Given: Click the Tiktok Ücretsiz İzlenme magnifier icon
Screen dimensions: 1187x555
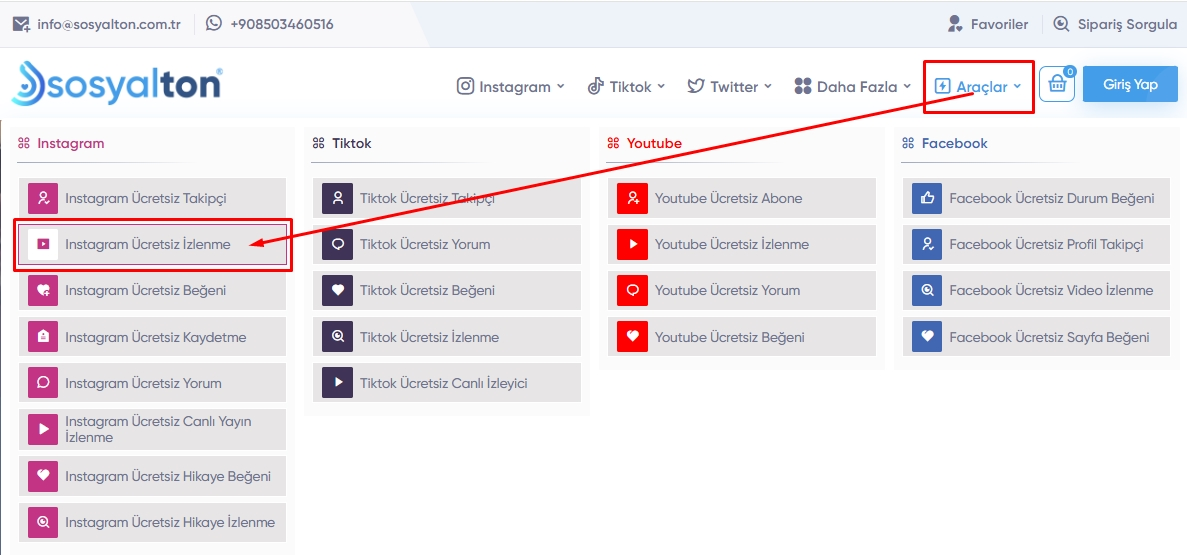Looking at the screenshot, I should pos(338,337).
